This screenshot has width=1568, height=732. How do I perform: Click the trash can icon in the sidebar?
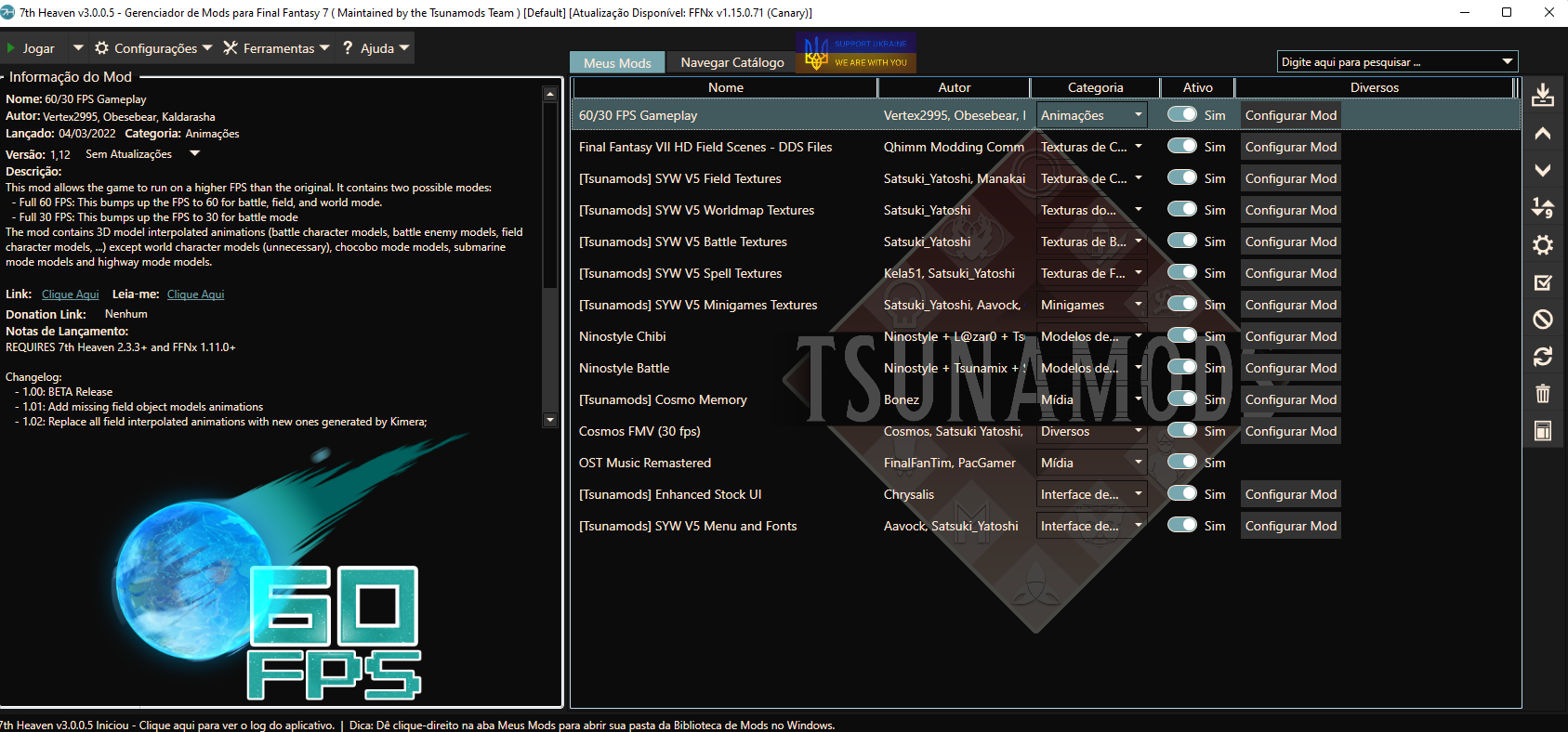(1543, 394)
